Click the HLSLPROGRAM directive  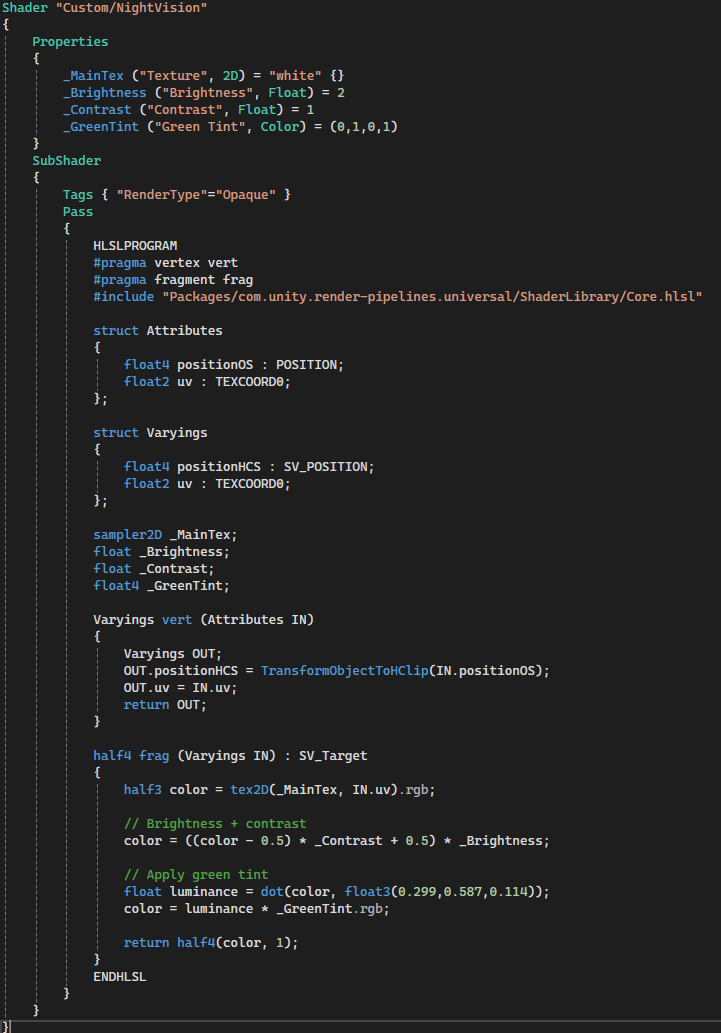pos(135,245)
